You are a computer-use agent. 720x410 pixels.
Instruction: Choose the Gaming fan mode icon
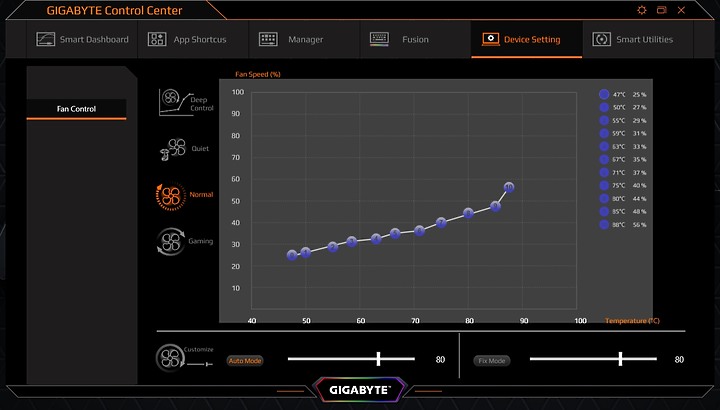click(171, 242)
